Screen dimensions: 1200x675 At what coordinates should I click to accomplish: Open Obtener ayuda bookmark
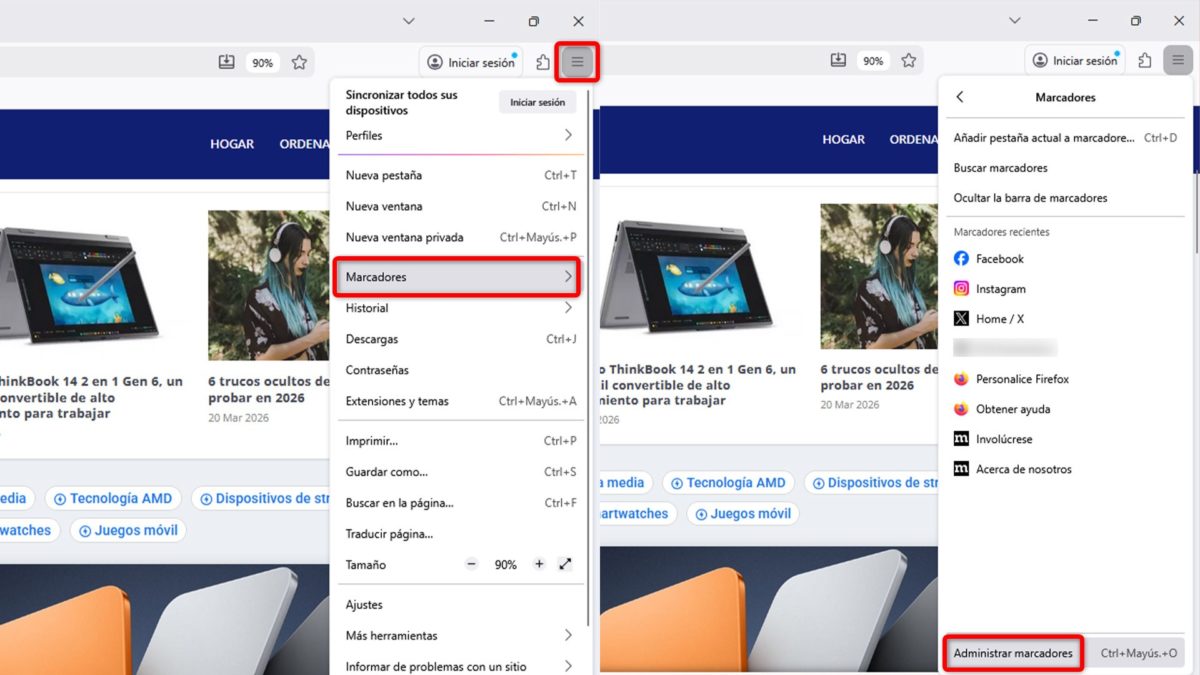pyautogui.click(x=1065, y=409)
